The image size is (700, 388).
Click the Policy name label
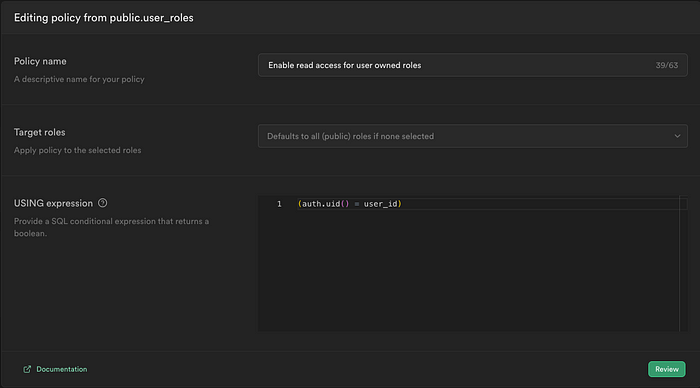click(40, 61)
